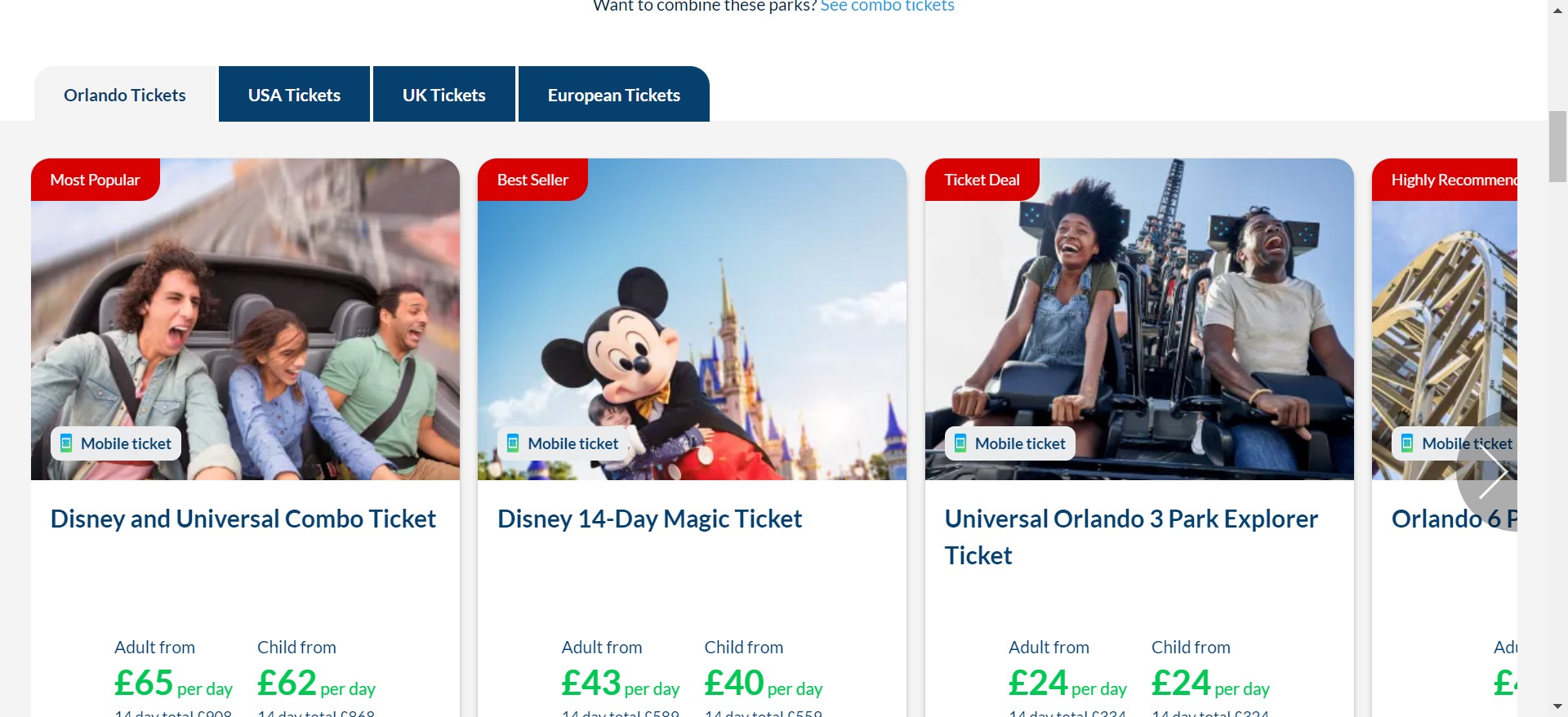
Task: Click mobile ticket icon on Universal 3 Park Explorer card
Action: 960,443
